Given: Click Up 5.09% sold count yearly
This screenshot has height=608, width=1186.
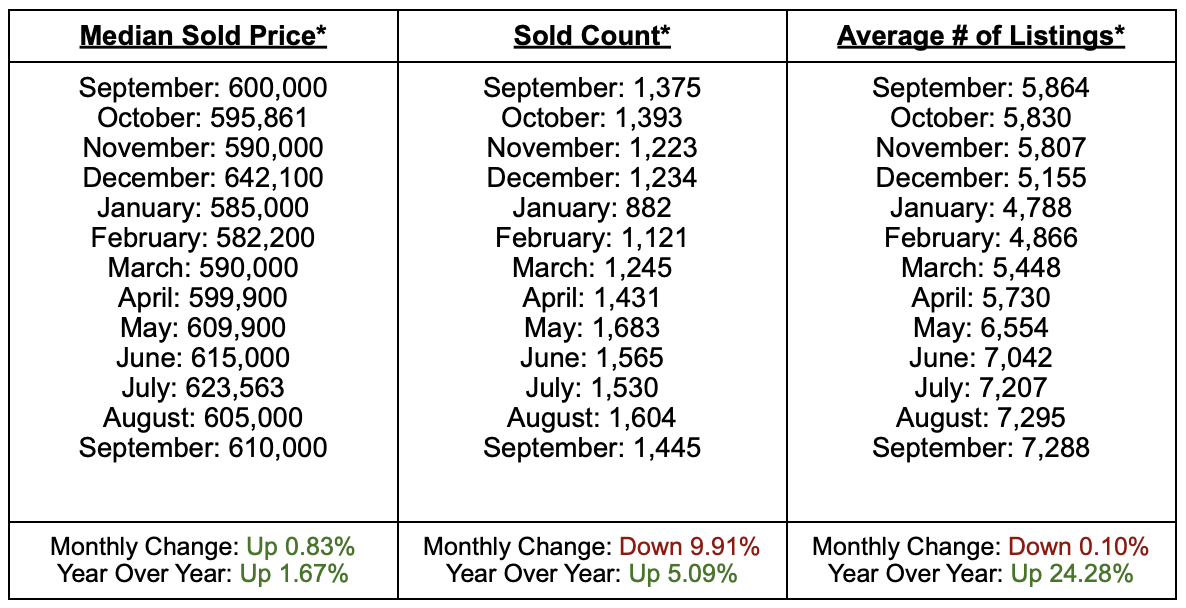Looking at the screenshot, I should 683,574.
